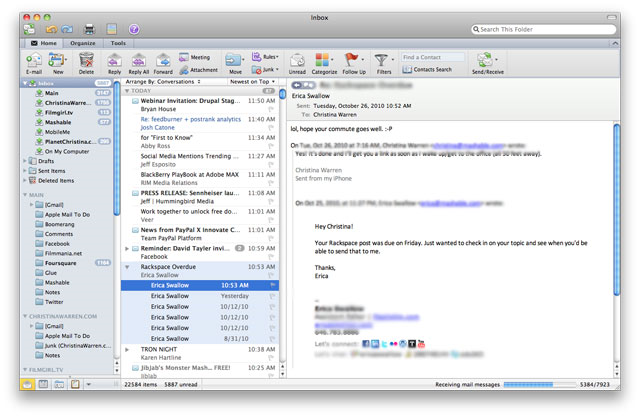Screen dimensions: 640x417
Task: Flag message with Follow Up
Action: coord(354,64)
